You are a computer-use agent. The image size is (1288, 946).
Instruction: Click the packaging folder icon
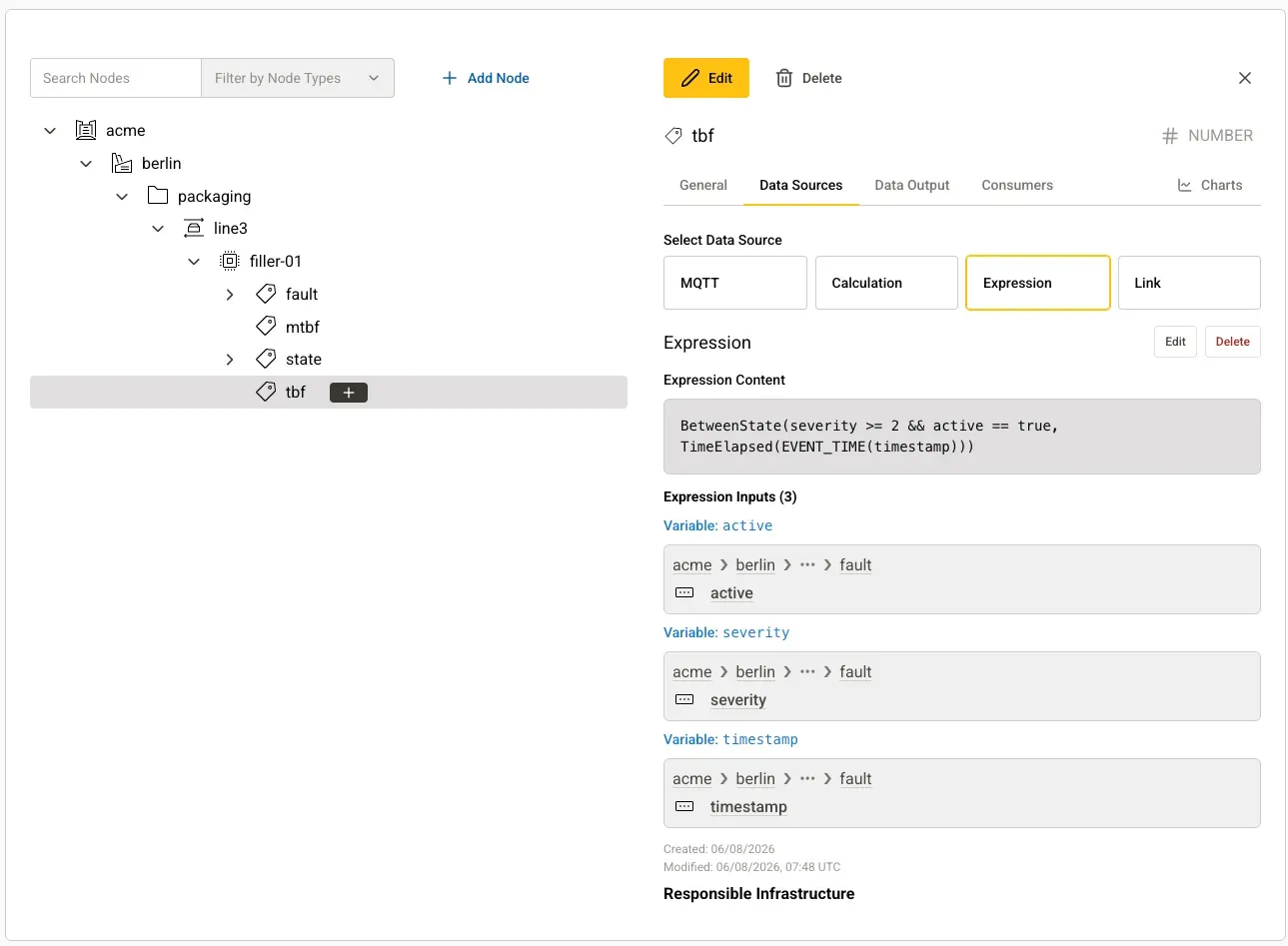pos(158,195)
